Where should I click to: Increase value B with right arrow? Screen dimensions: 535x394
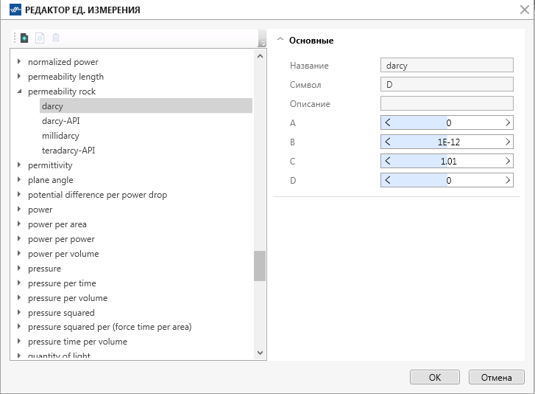tap(507, 142)
